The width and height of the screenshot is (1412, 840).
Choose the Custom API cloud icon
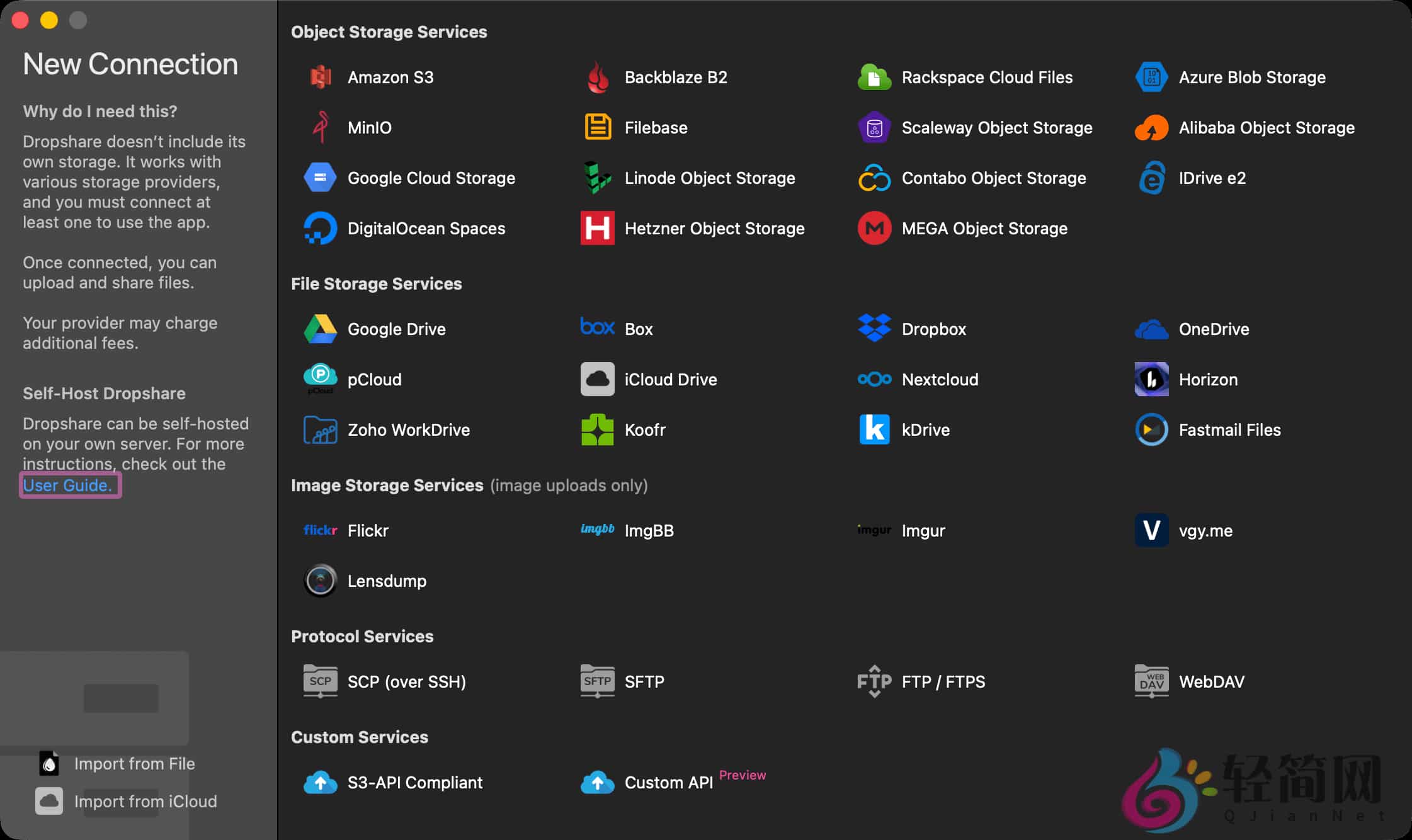tap(598, 783)
